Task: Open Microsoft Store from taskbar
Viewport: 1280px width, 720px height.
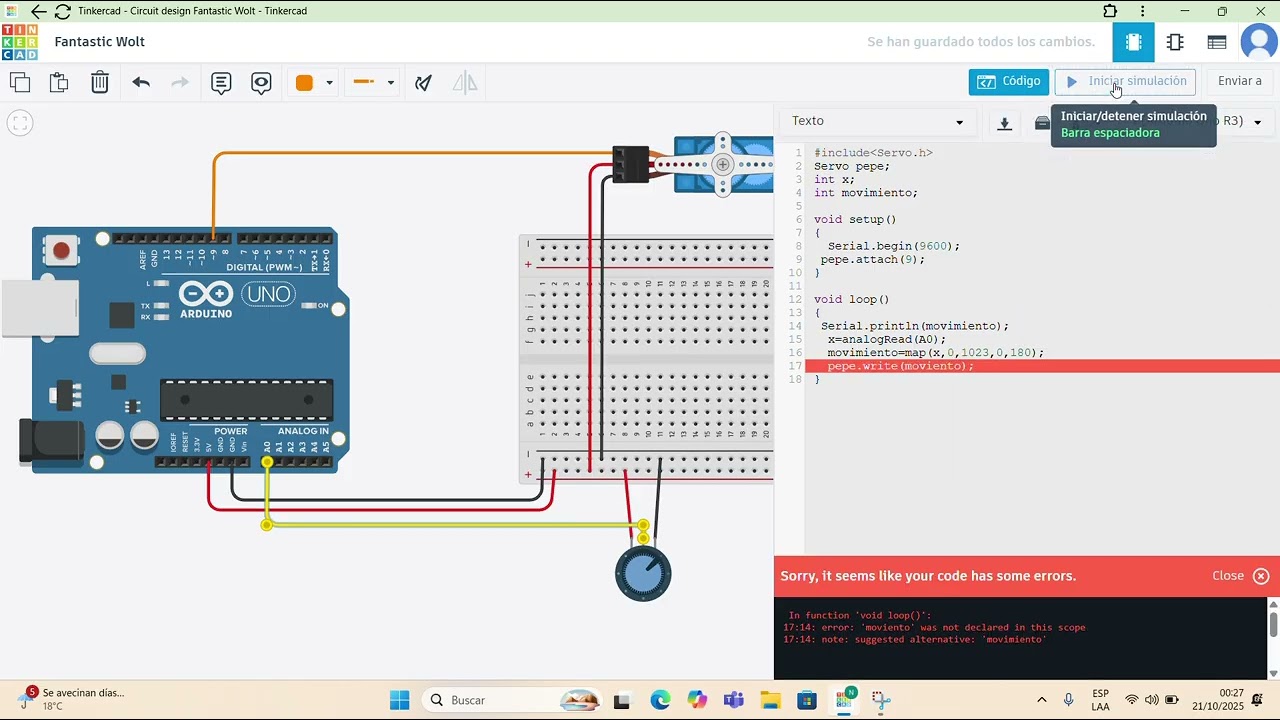Action: (807, 700)
